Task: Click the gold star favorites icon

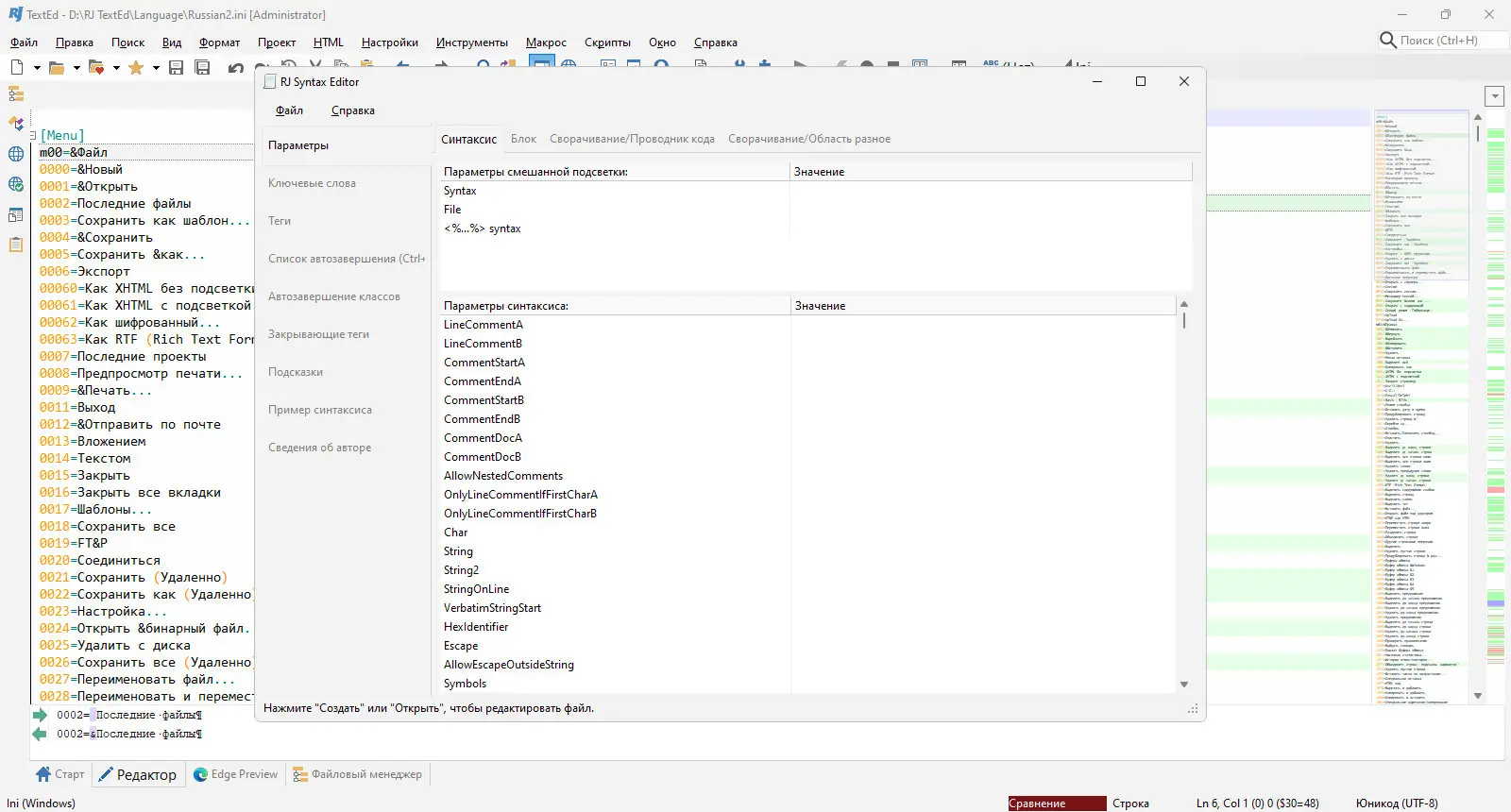Action: pyautogui.click(x=136, y=67)
